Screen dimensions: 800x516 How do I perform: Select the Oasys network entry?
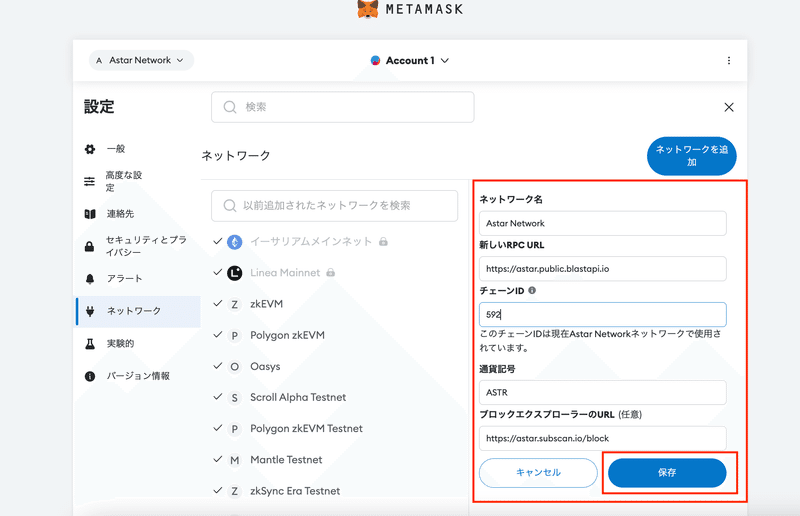click(x=265, y=367)
